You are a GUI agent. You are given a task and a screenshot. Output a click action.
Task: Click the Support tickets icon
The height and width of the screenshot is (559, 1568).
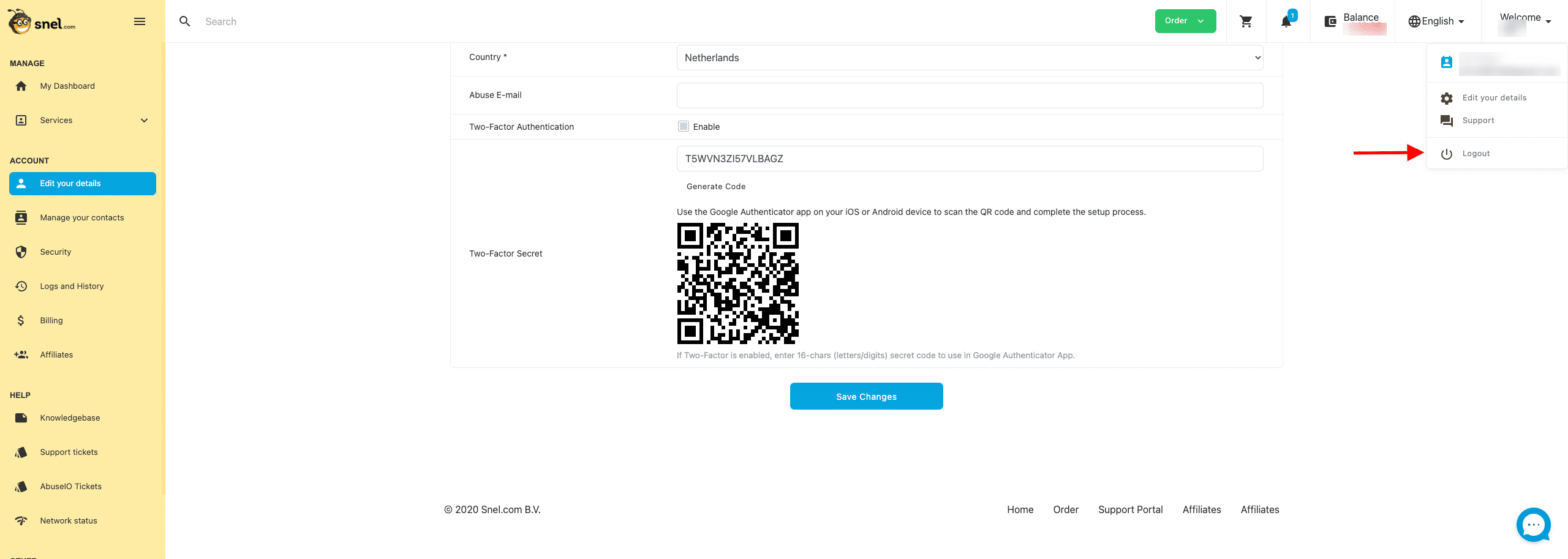21,452
